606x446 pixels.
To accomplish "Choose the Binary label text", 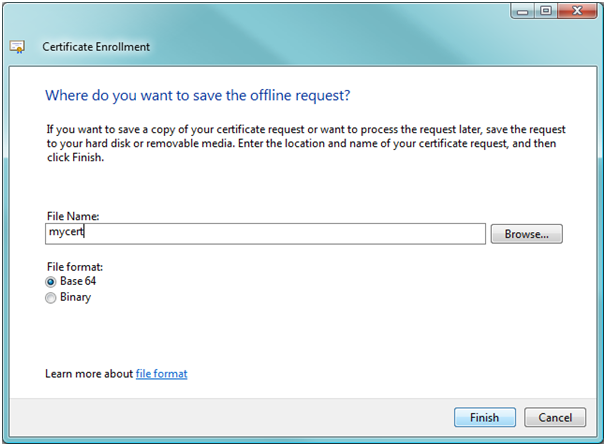I will (76, 297).
